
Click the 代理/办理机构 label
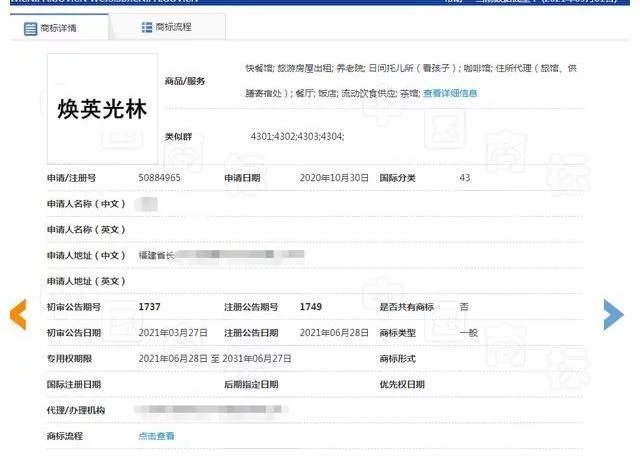pyautogui.click(x=76, y=410)
